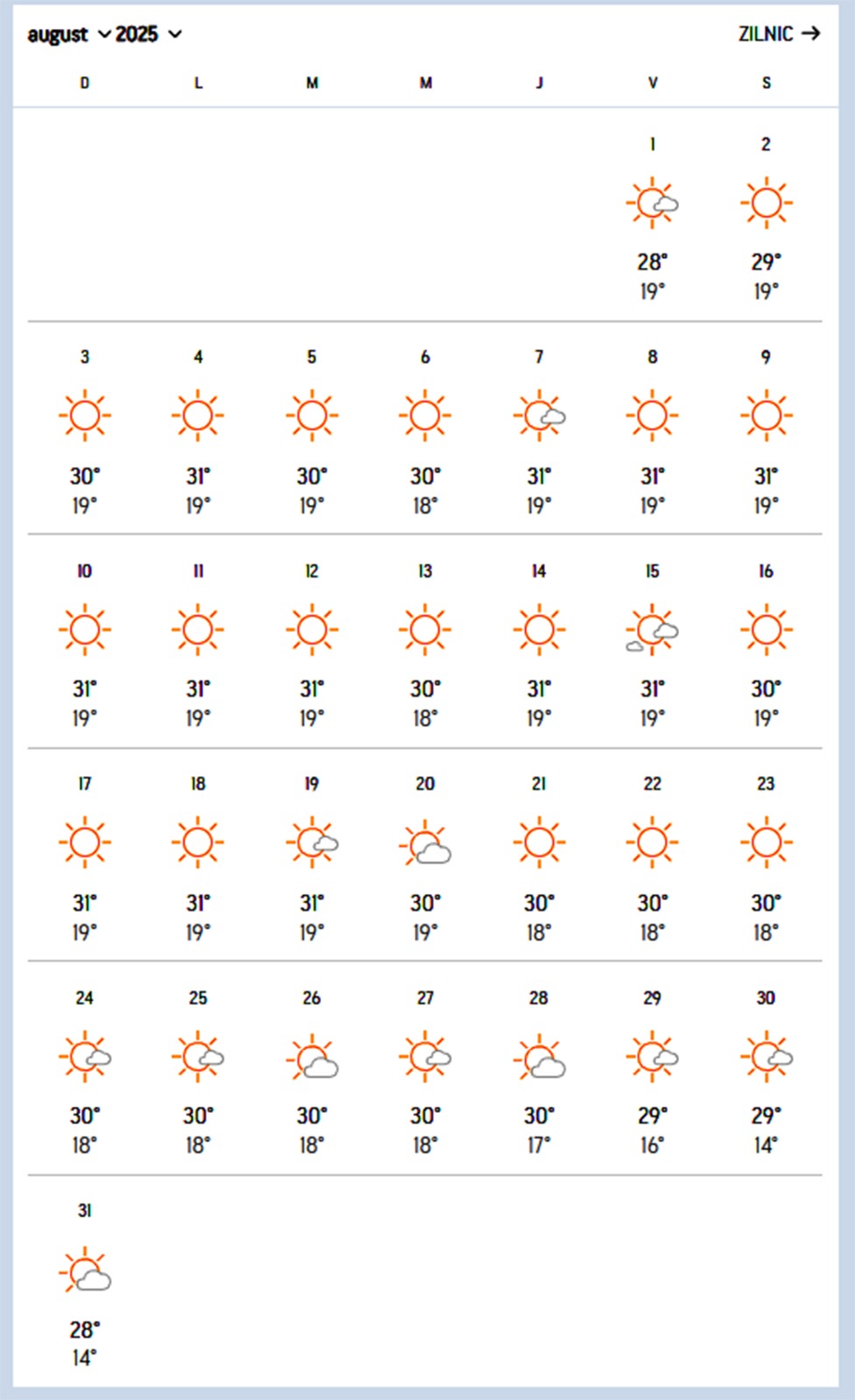The image size is (855, 1400).
Task: Click day 19 date label
Action: coord(312,784)
